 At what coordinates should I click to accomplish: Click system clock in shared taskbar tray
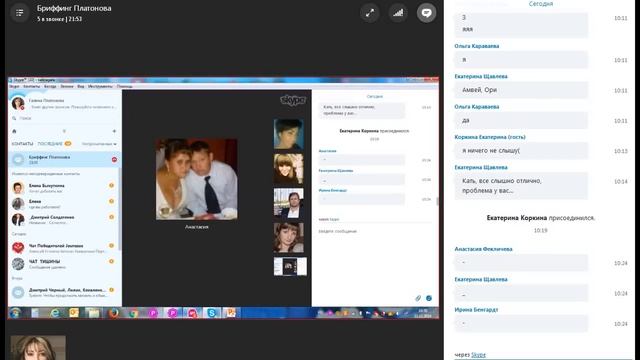coord(422,313)
